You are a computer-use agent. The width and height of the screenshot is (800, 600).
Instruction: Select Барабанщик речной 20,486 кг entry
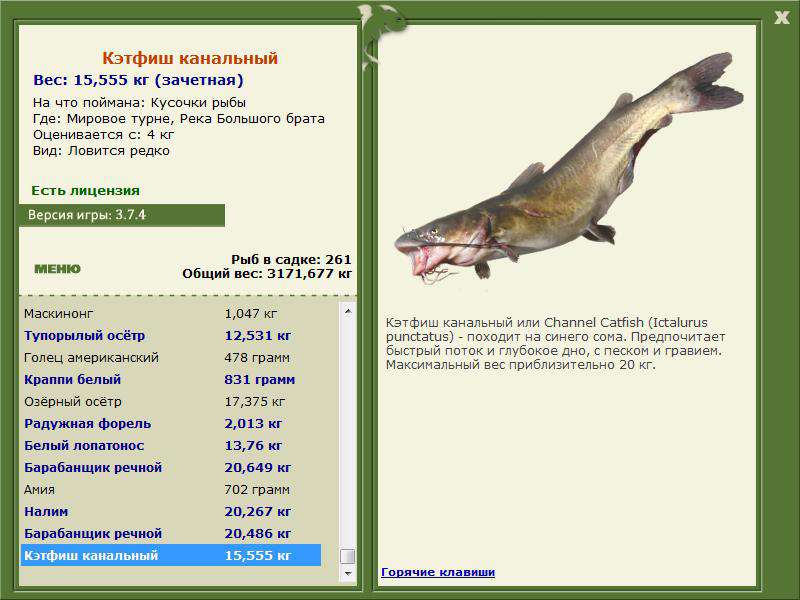(x=171, y=533)
